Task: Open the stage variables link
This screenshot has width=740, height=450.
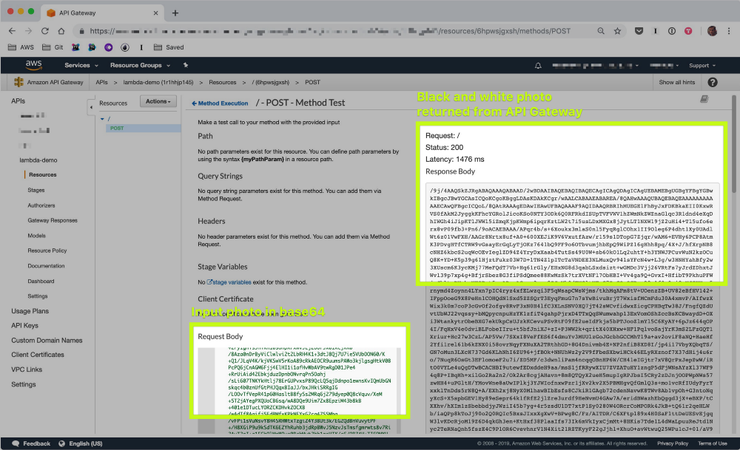Action: point(229,282)
